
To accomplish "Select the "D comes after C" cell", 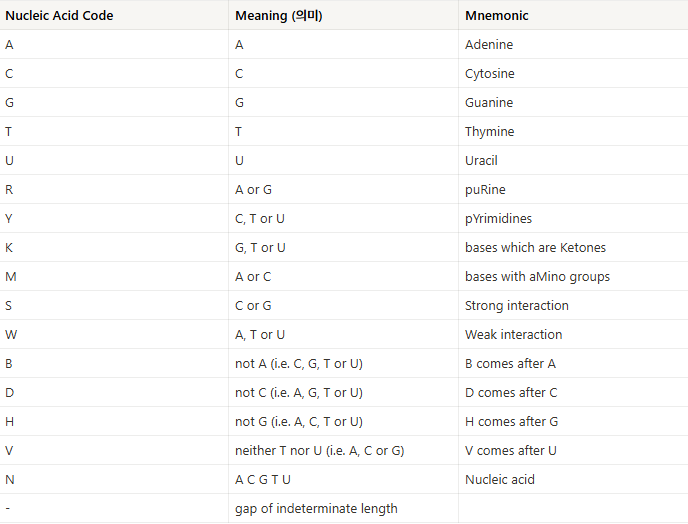I will point(511,393).
